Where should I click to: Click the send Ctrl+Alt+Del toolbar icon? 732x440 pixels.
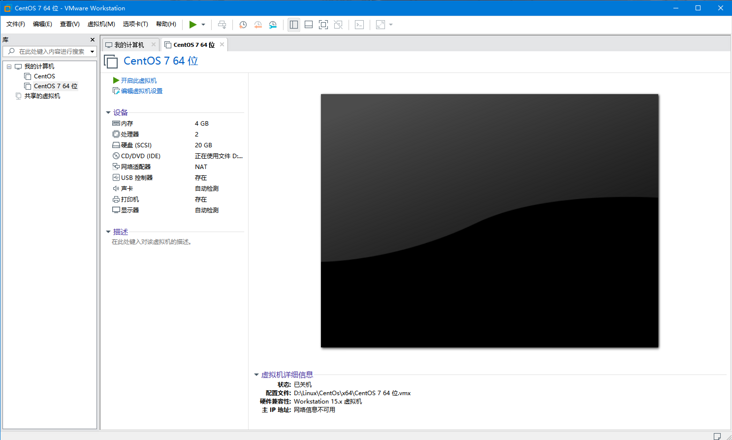pos(222,24)
